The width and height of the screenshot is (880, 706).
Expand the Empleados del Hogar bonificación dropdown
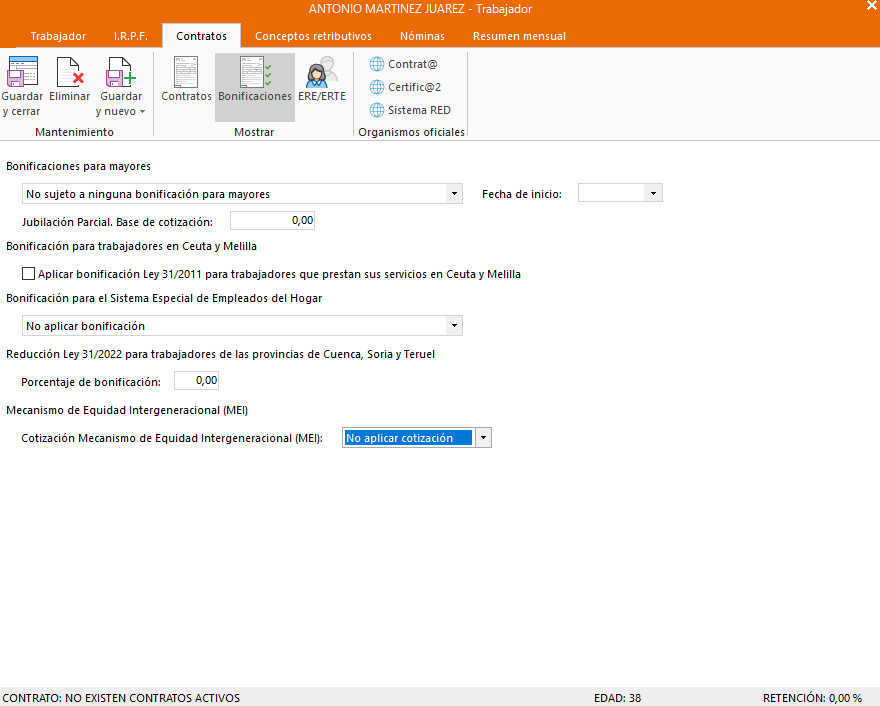(454, 326)
